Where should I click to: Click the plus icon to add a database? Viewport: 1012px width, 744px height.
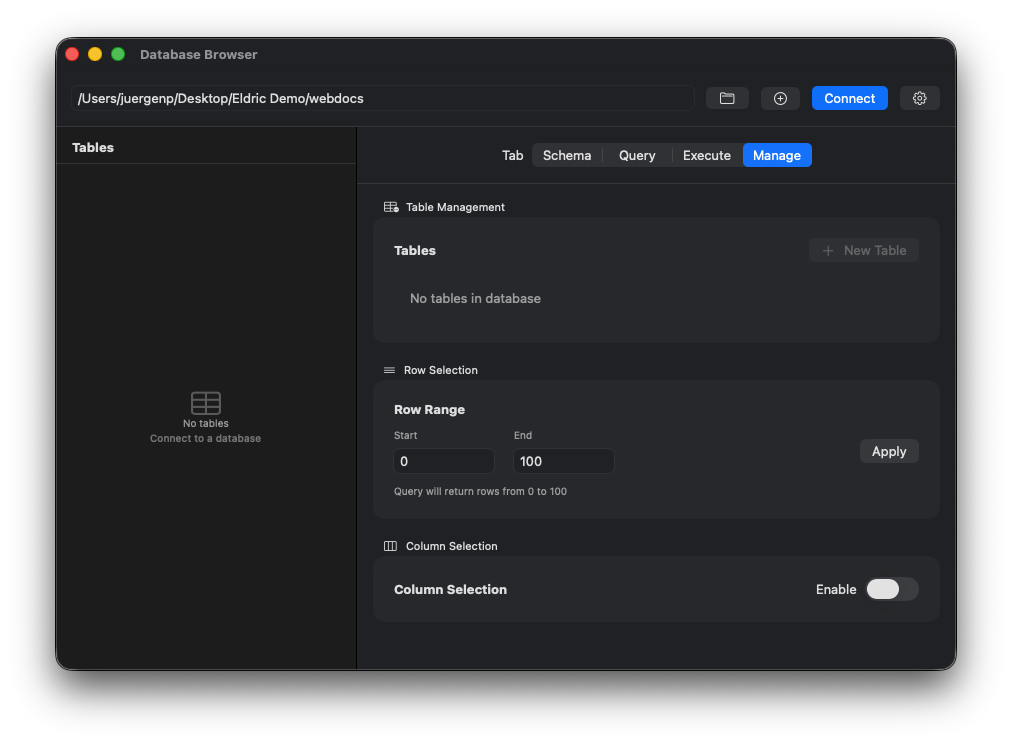[x=780, y=98]
